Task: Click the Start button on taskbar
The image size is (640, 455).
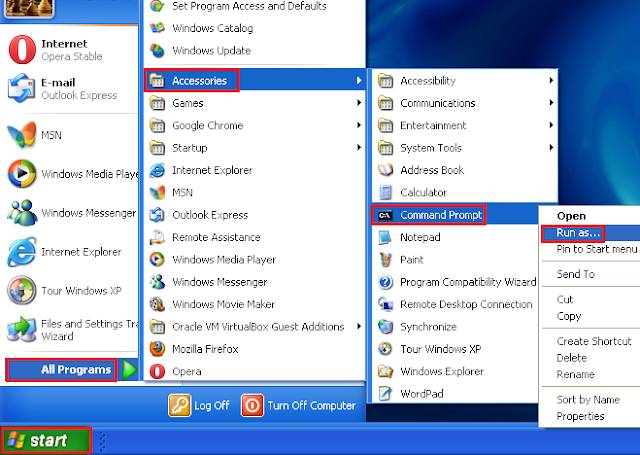Action: 46,441
